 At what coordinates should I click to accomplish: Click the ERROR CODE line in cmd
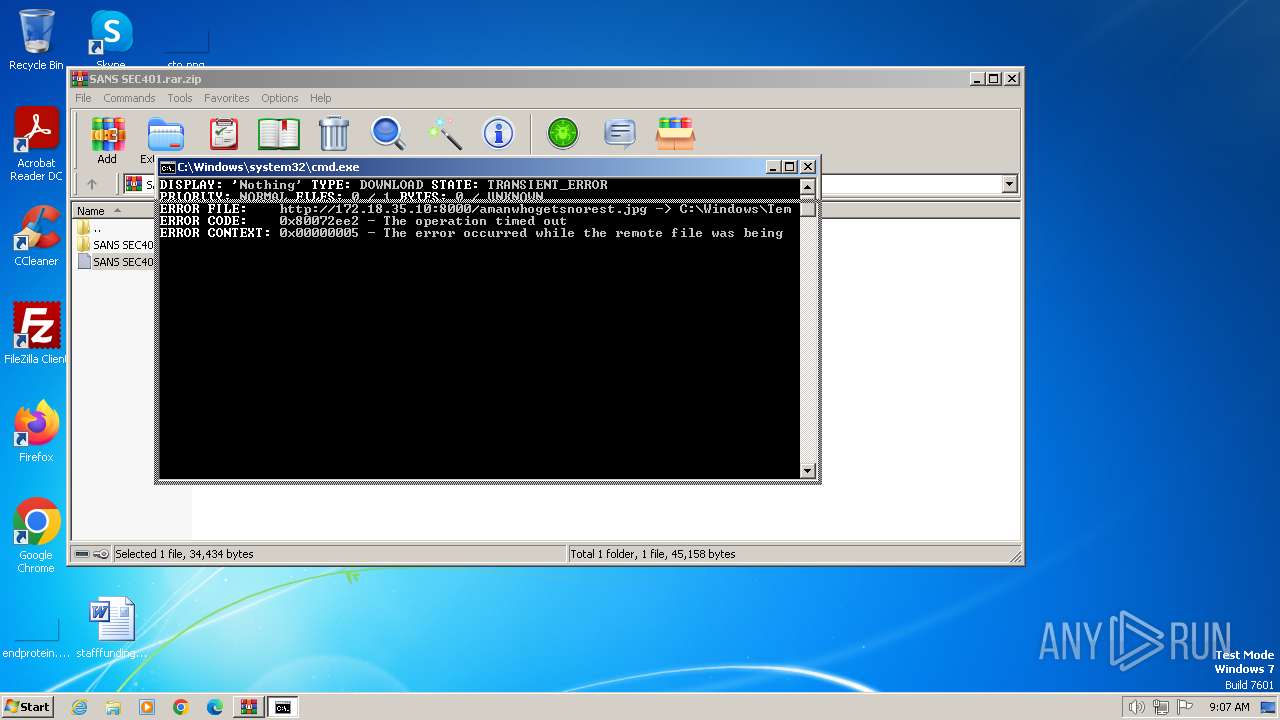click(363, 221)
